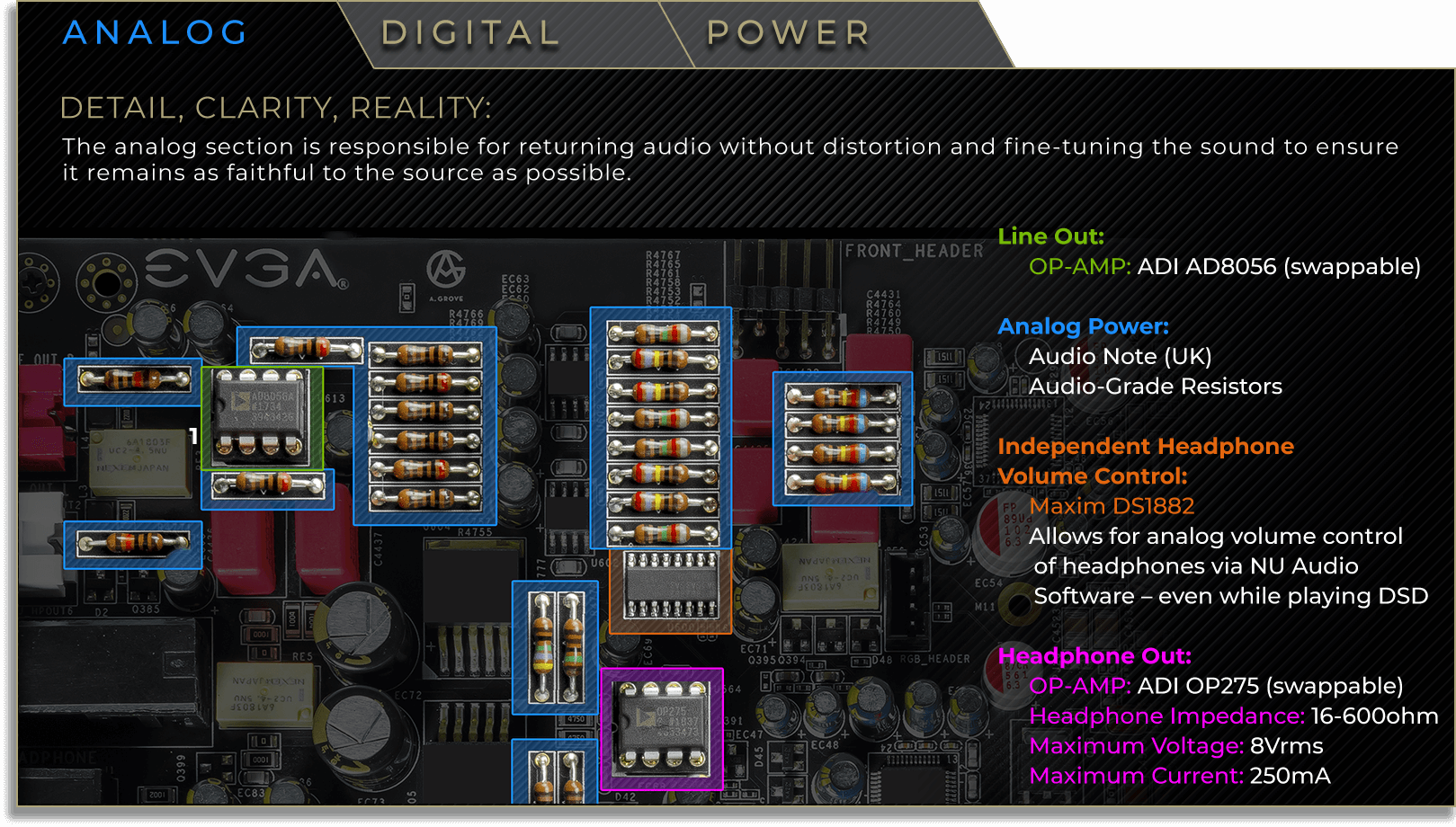Click the orange-highlighted DS1882 volume control chip

pyautogui.click(x=670, y=591)
